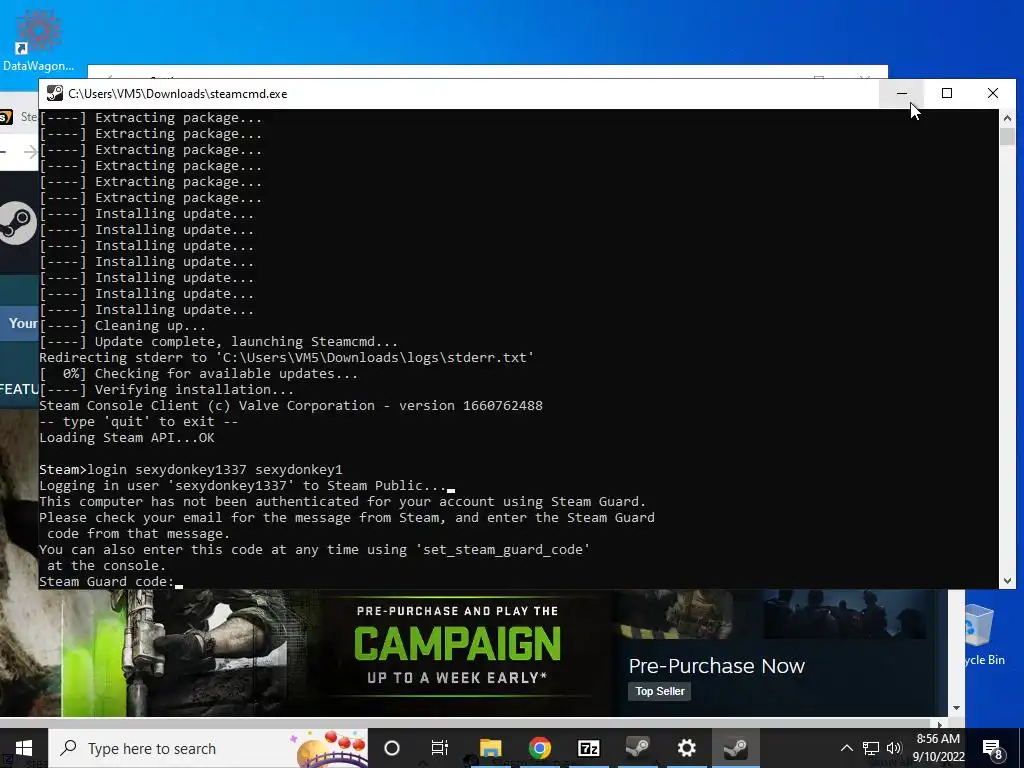Screen dimensions: 1024x768
Task: Minimize the steamcmd console window
Action: tap(902, 93)
